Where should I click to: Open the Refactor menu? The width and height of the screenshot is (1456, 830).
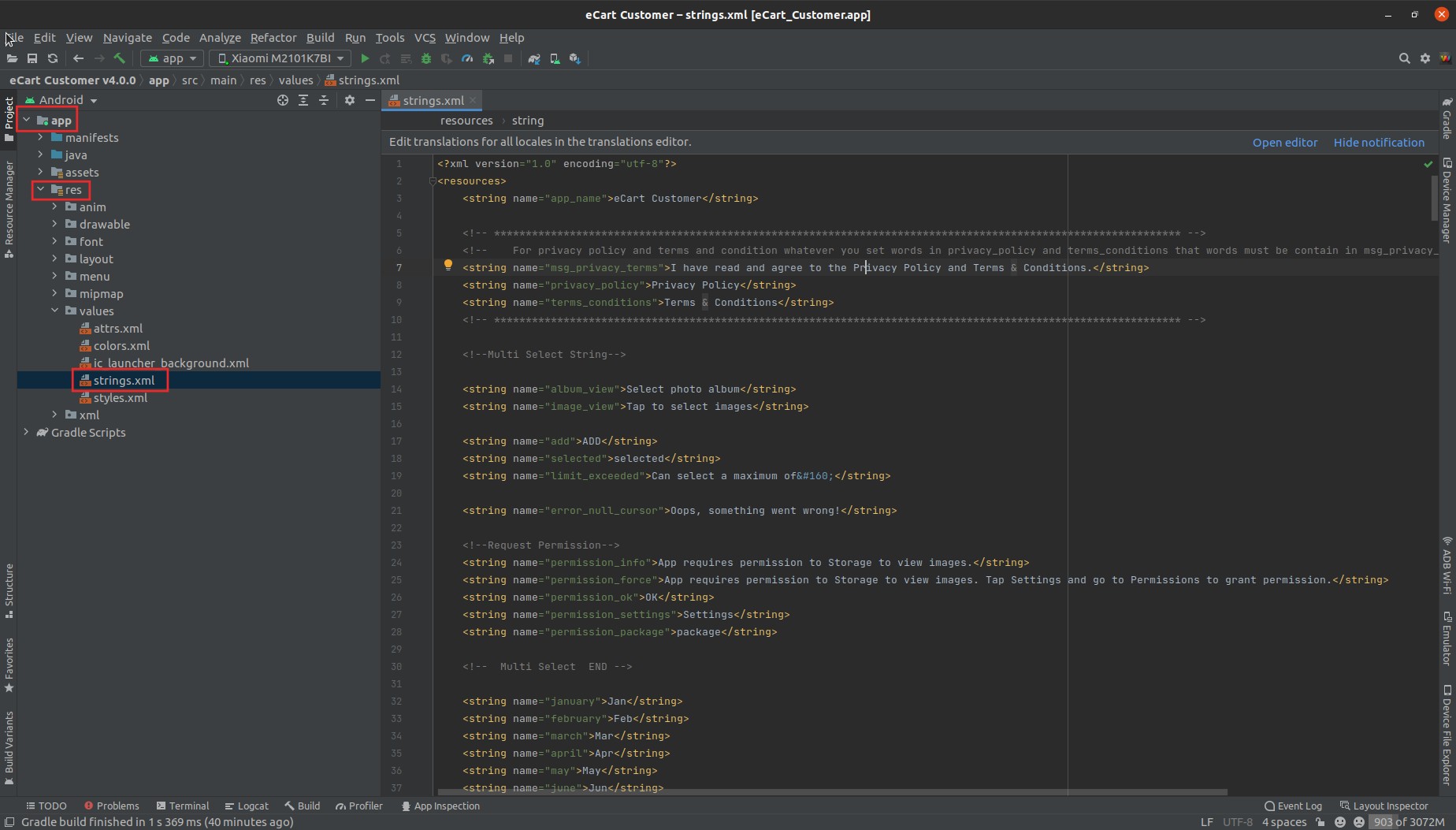[273, 37]
